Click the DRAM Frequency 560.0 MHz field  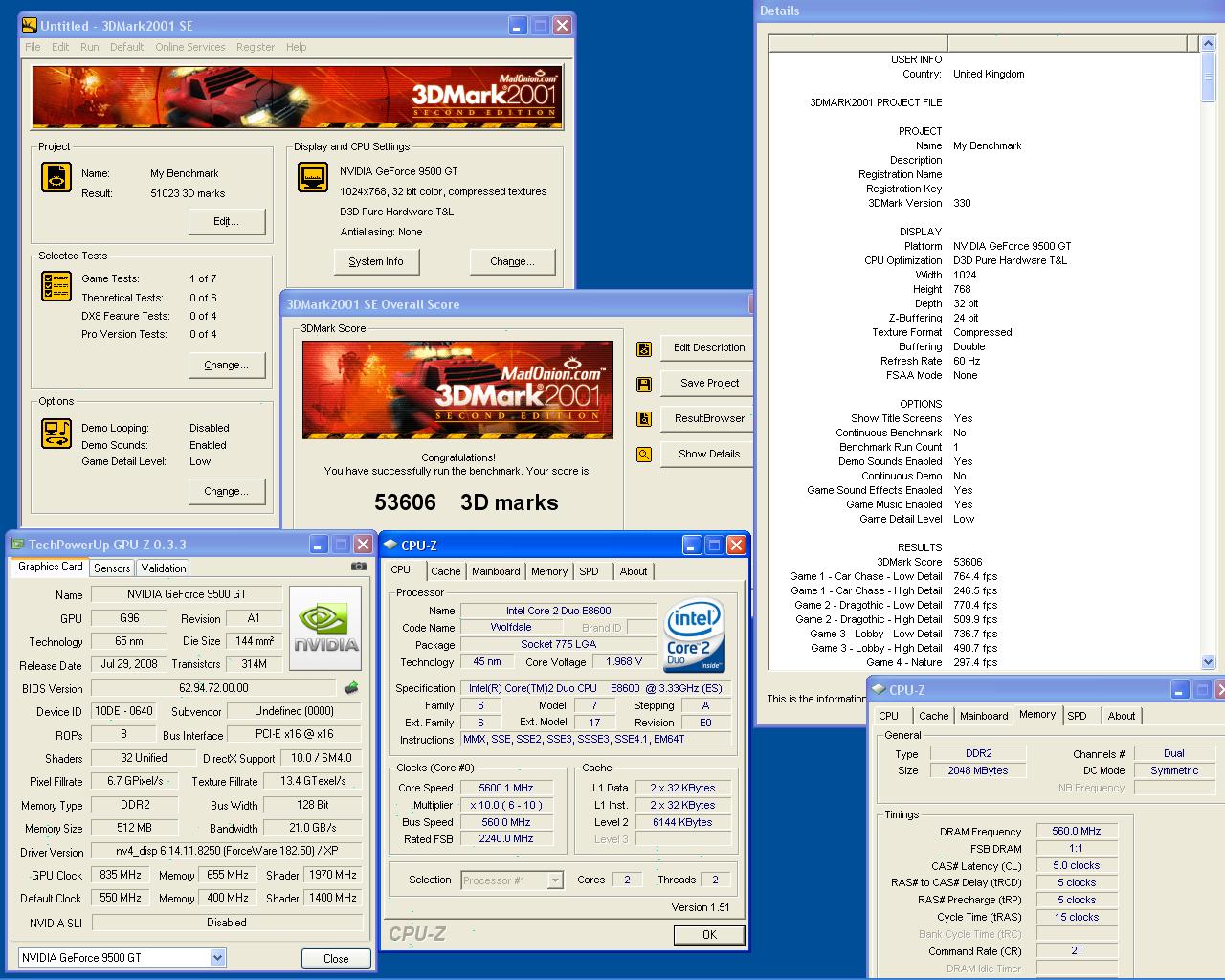coord(1076,831)
